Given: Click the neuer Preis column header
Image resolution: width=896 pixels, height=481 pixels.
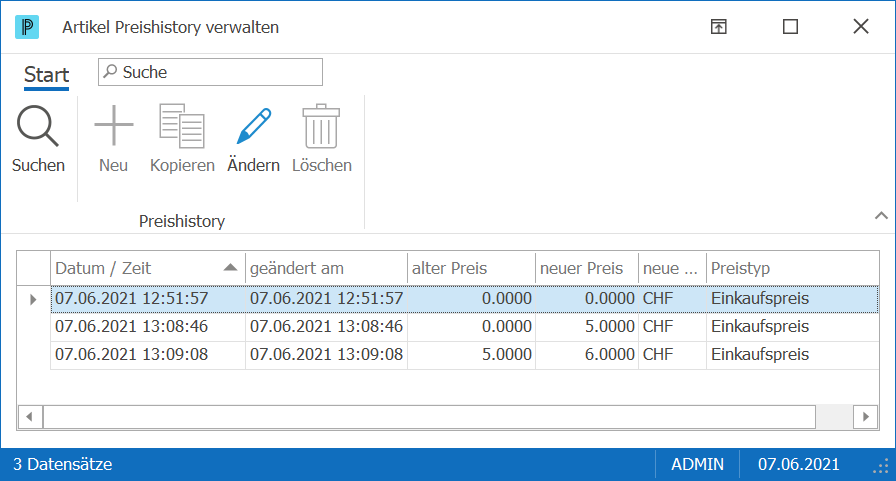Looking at the screenshot, I should click(587, 268).
